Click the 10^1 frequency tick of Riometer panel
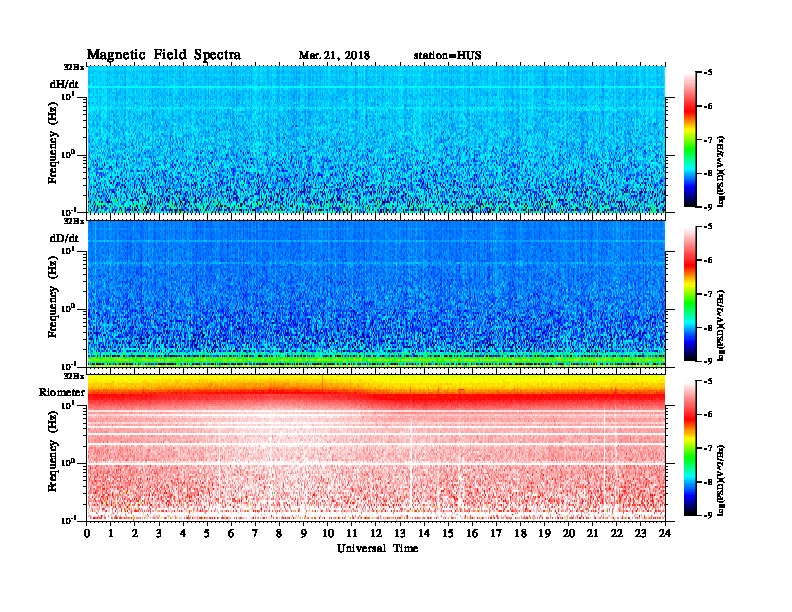The image size is (792, 612). (x=68, y=404)
